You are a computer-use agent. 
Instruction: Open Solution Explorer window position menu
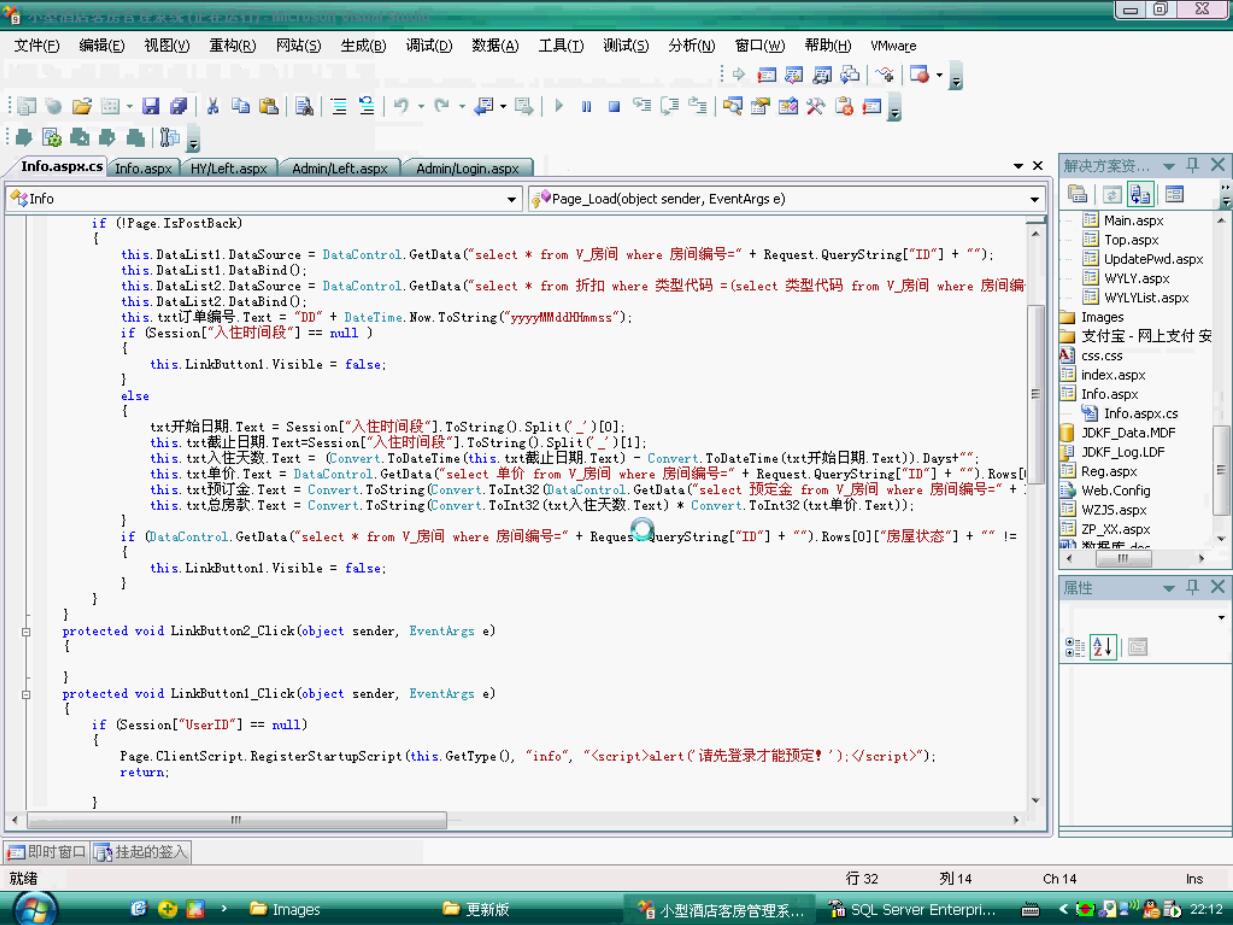point(1169,165)
